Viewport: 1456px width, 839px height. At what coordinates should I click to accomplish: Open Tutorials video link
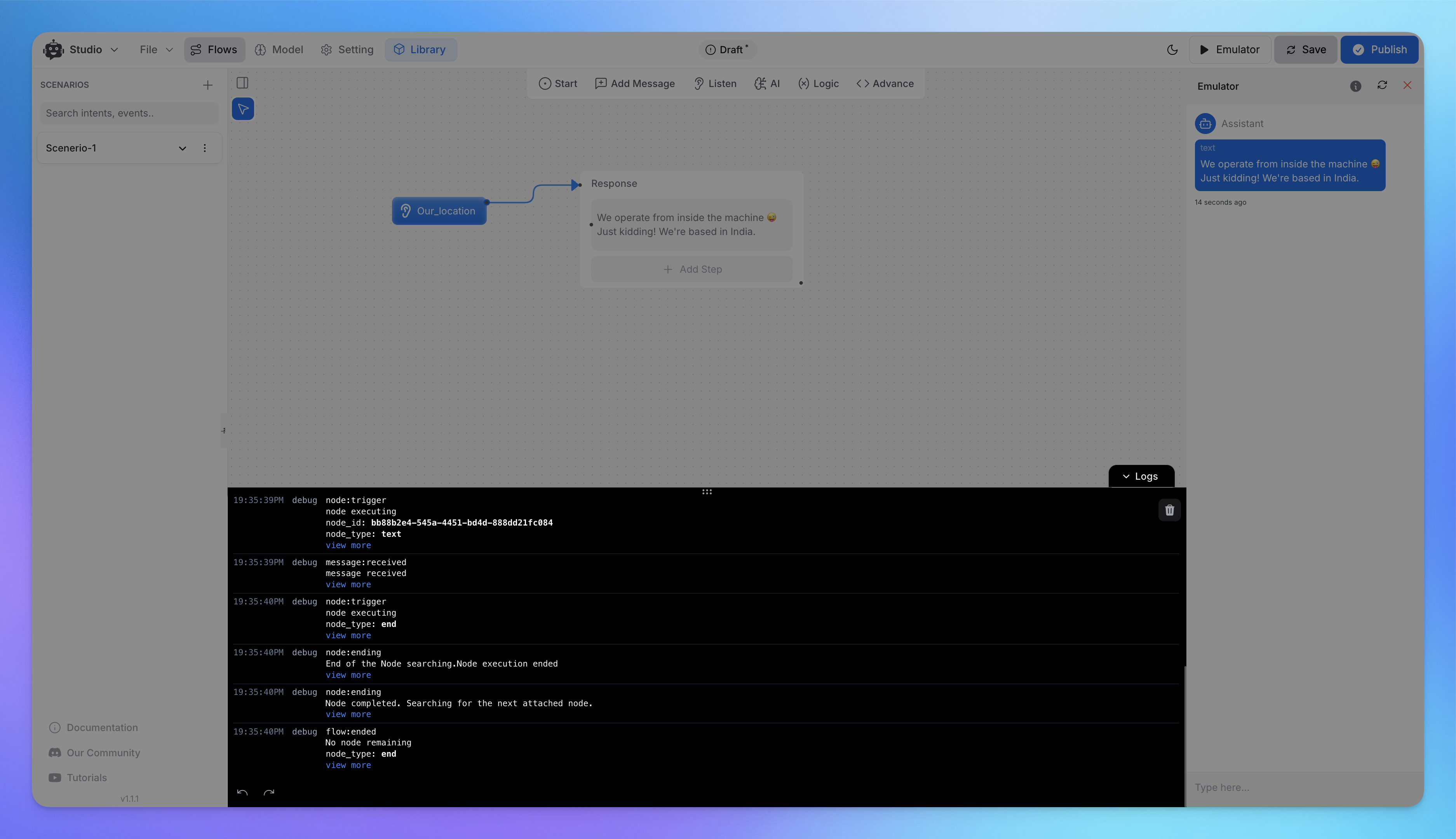tap(78, 777)
